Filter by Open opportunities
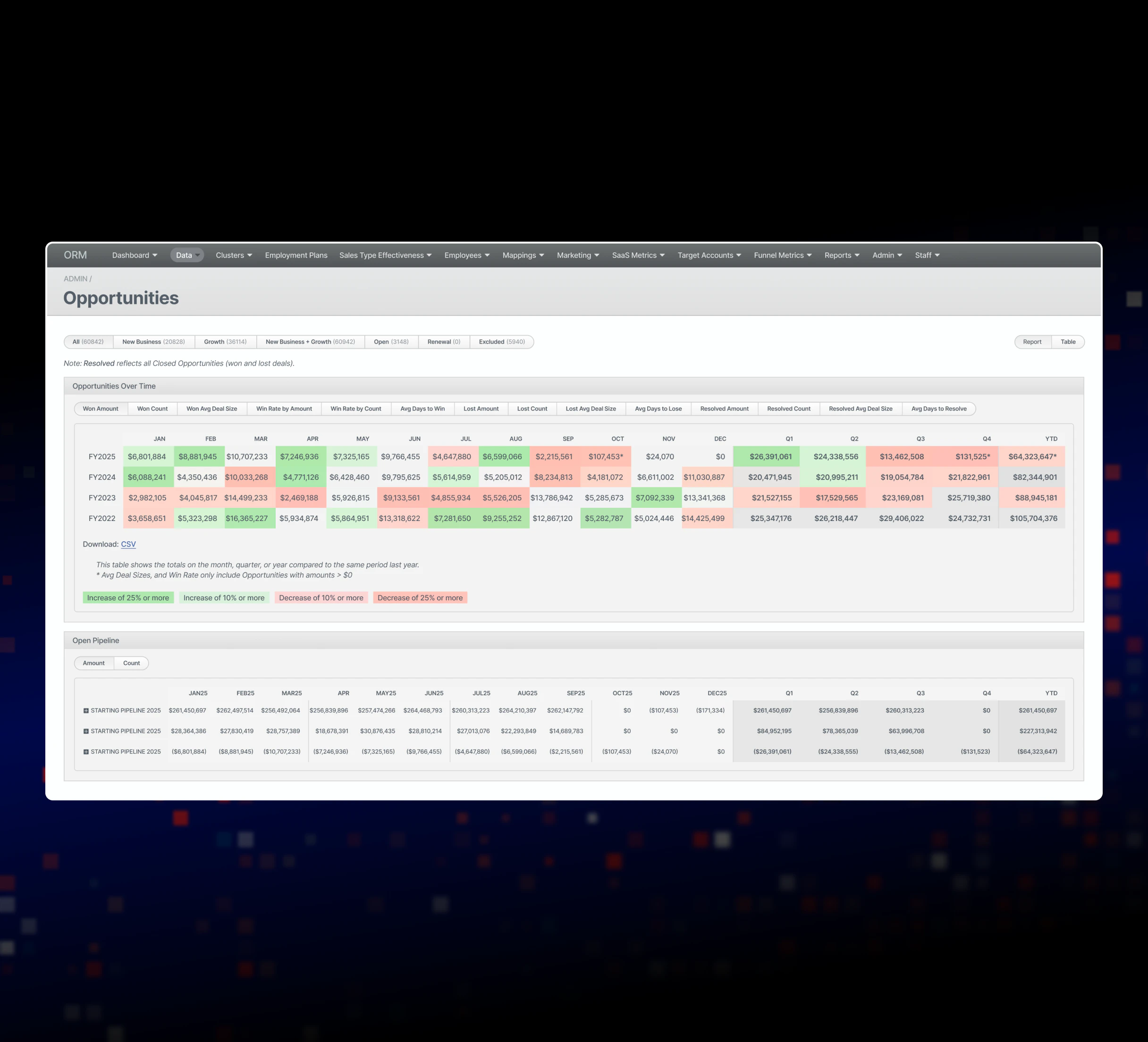This screenshot has width=1148, height=1042. point(391,342)
